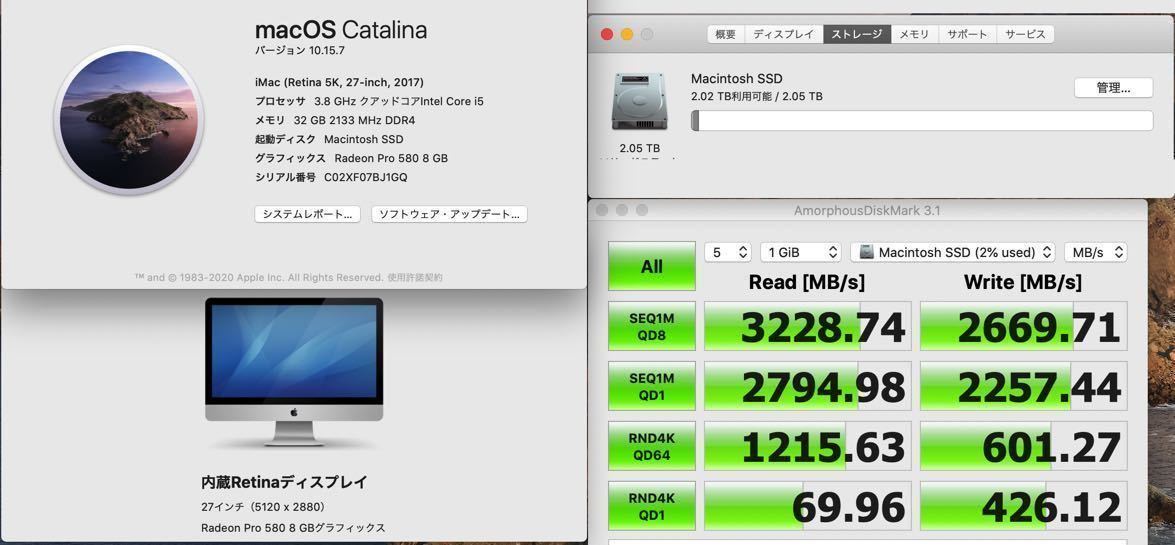The height and width of the screenshot is (545, 1175).
Task: Click the 2.05 TB label under the drive icon
Action: pyautogui.click(x=640, y=148)
